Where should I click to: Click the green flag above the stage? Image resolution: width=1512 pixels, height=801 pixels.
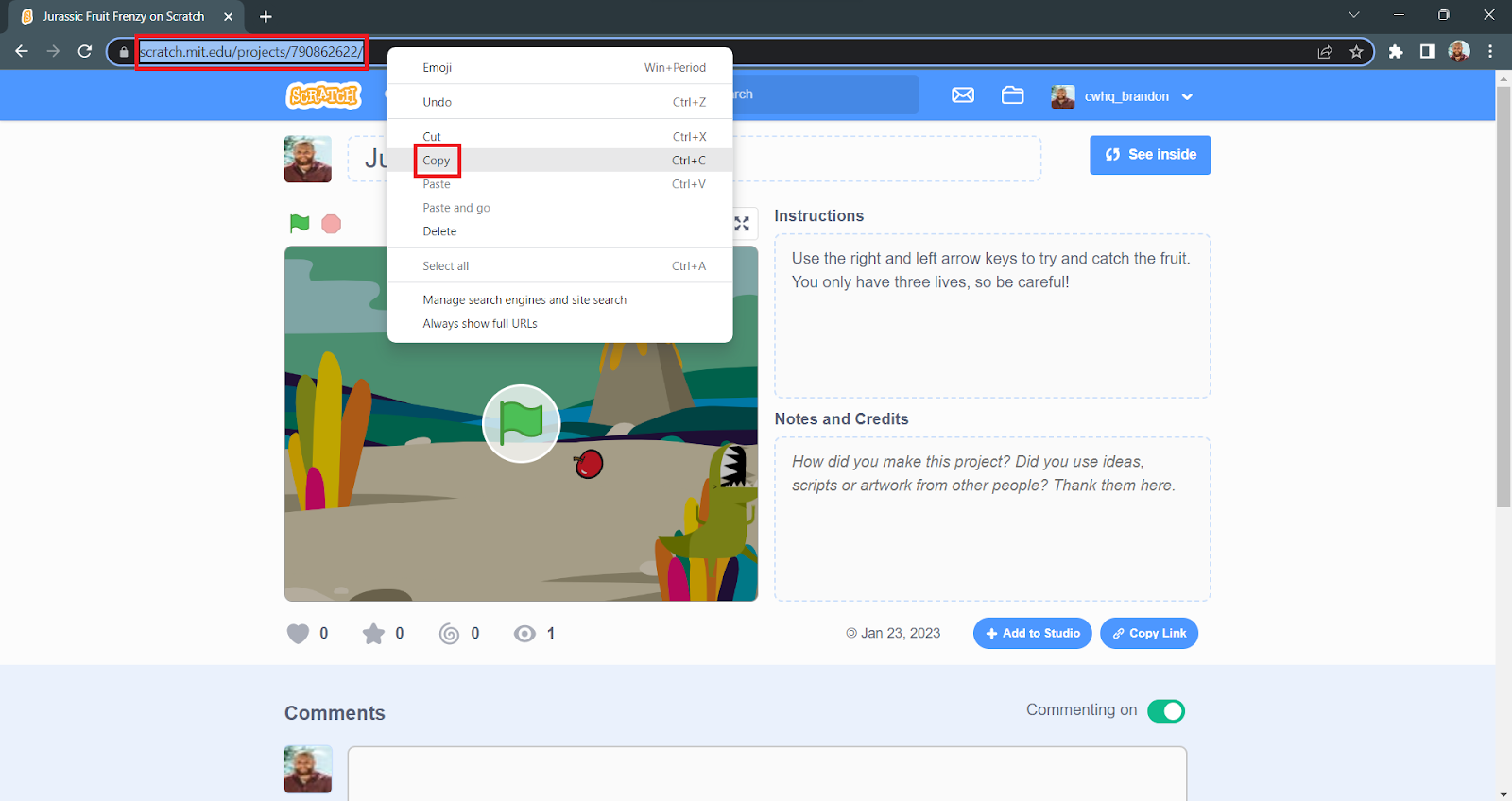click(300, 224)
